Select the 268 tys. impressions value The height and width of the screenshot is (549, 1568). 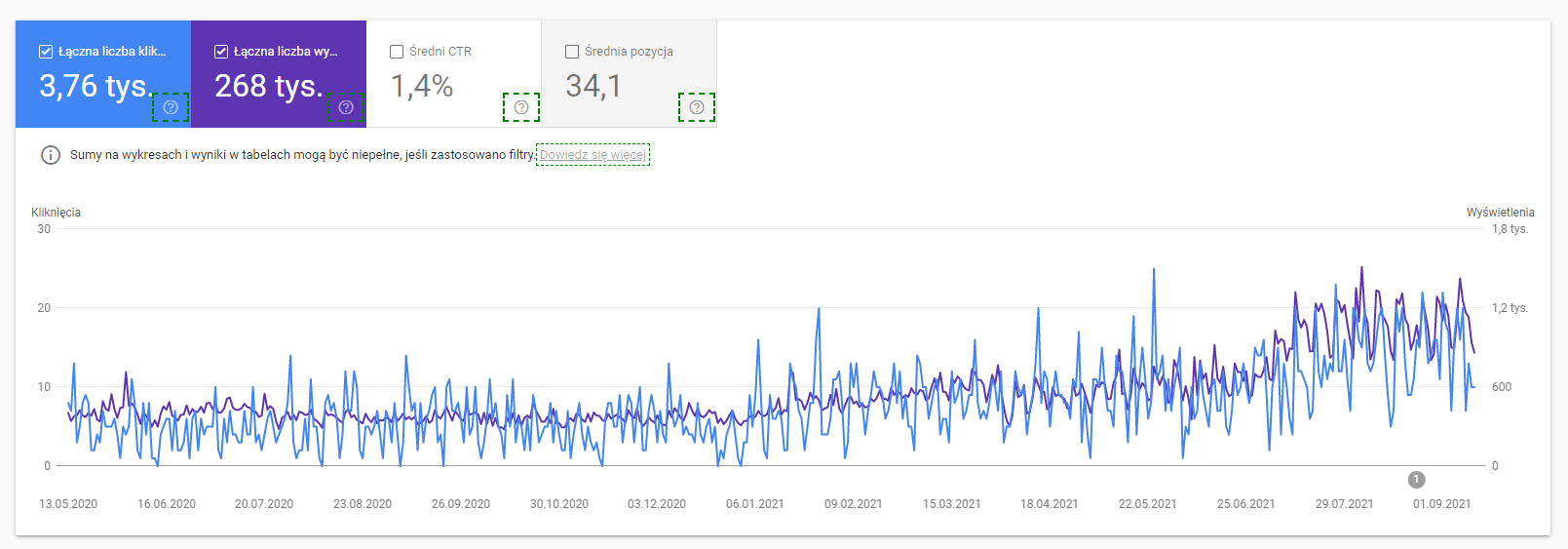[x=268, y=87]
